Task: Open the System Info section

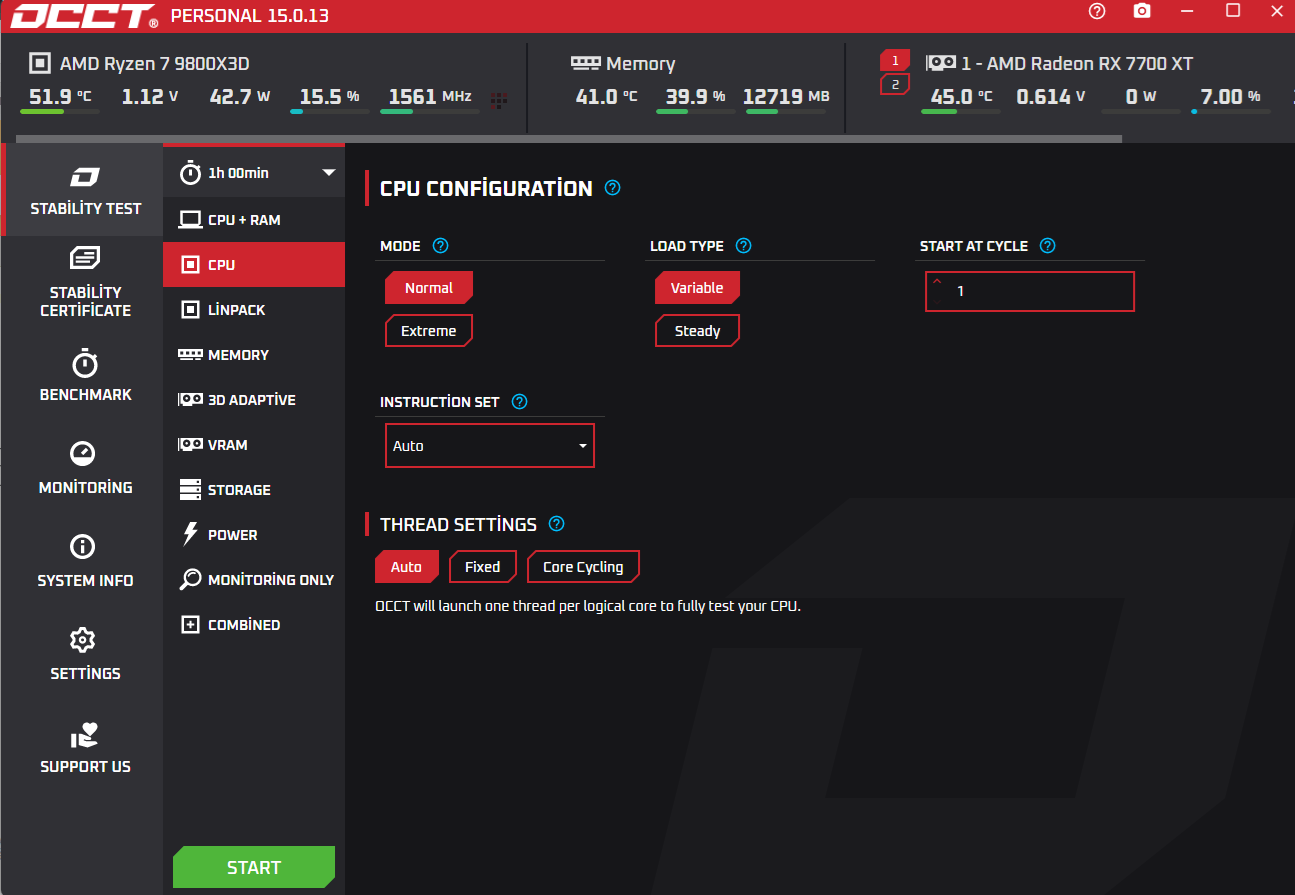Action: [x=85, y=562]
